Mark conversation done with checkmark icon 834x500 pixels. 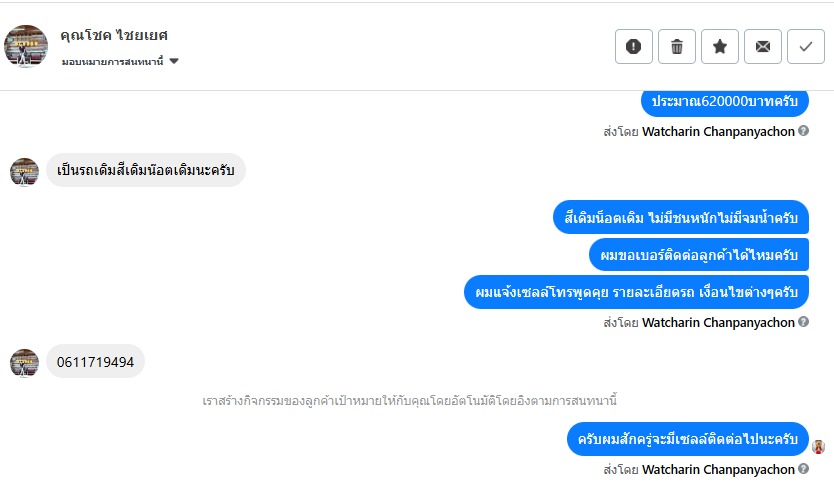coord(805,46)
